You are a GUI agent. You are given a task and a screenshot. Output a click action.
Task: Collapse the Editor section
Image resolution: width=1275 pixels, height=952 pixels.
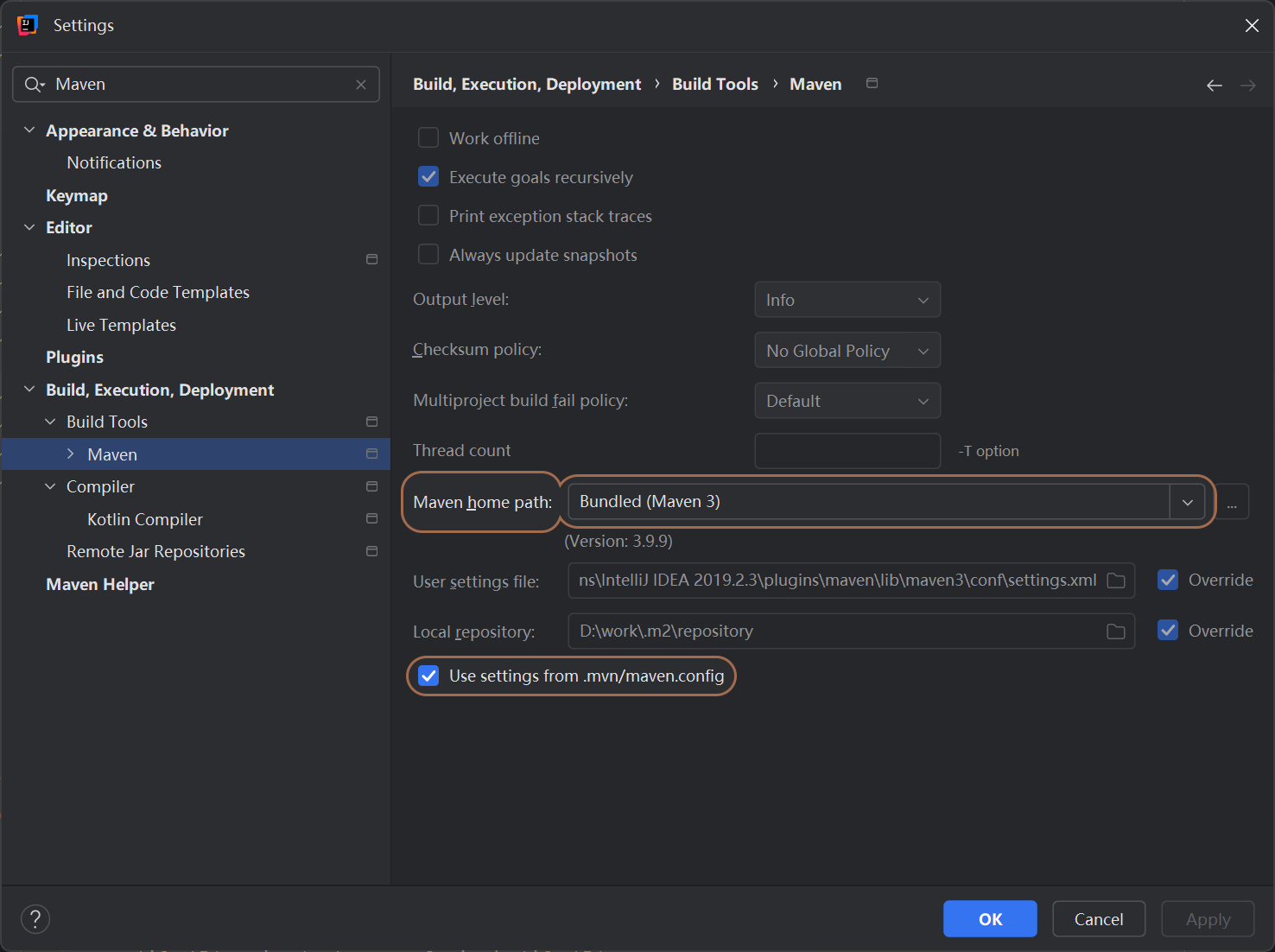[29, 227]
